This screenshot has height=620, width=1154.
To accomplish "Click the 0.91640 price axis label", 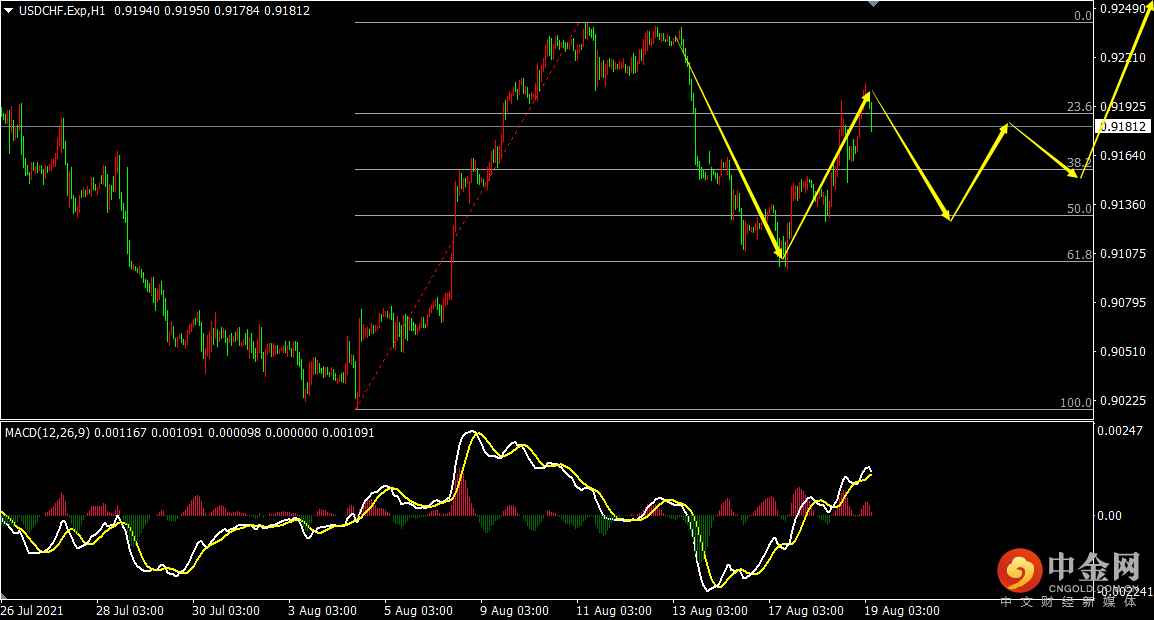I will point(1123,155).
